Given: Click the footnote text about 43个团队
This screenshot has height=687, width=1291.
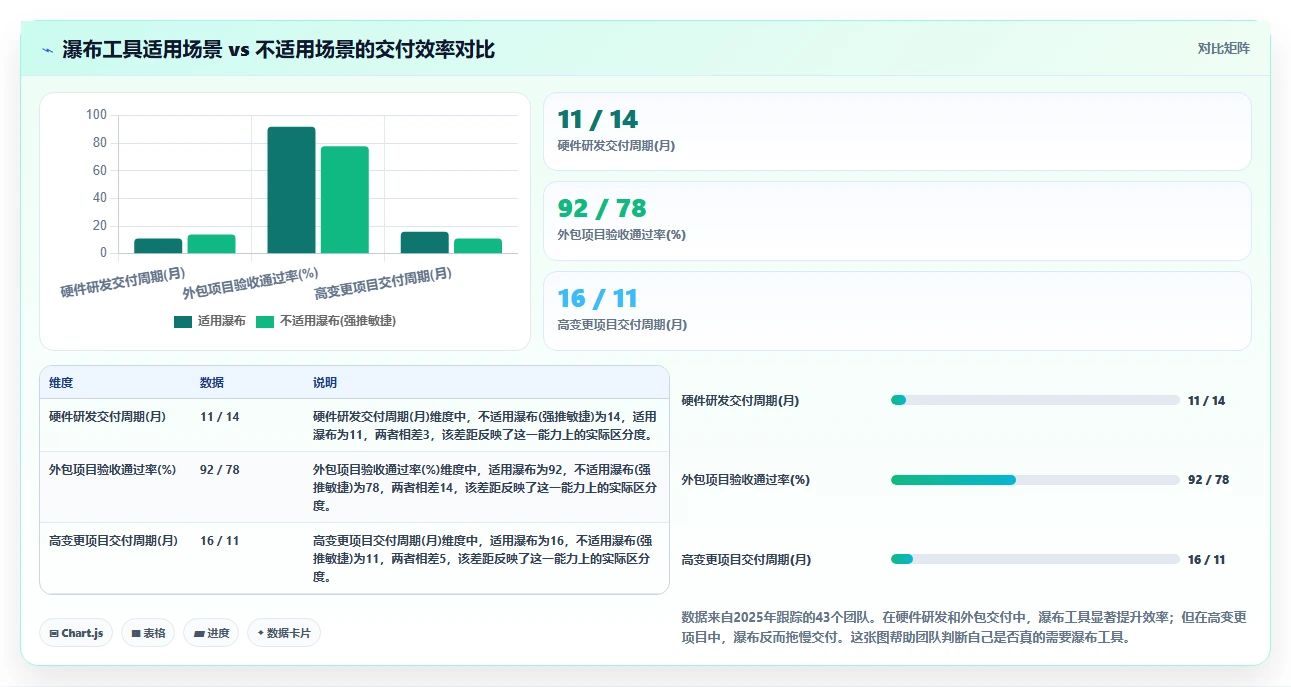Looking at the screenshot, I should [x=964, y=627].
